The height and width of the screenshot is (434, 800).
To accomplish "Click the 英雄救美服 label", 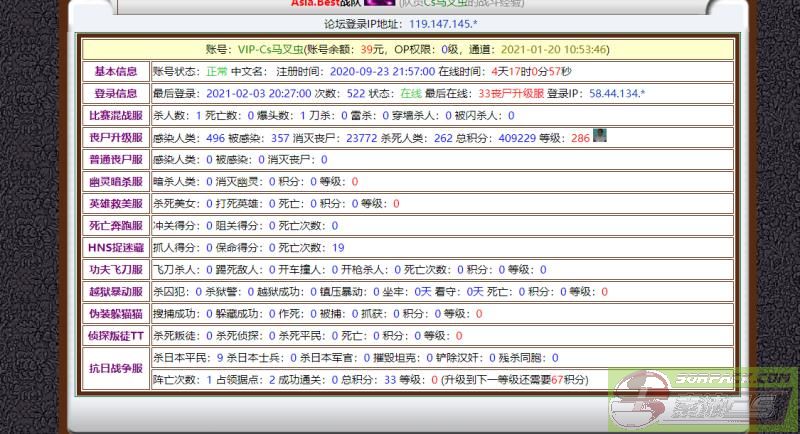I will click(115, 204).
